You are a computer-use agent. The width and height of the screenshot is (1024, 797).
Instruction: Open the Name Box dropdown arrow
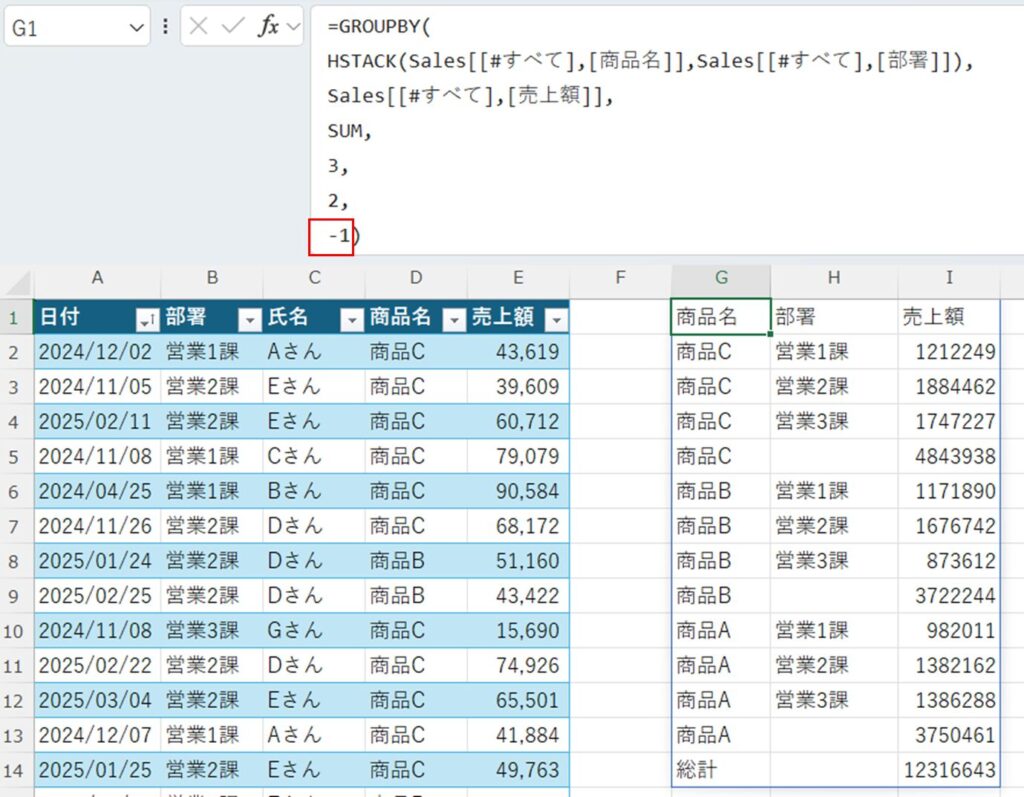click(x=136, y=28)
